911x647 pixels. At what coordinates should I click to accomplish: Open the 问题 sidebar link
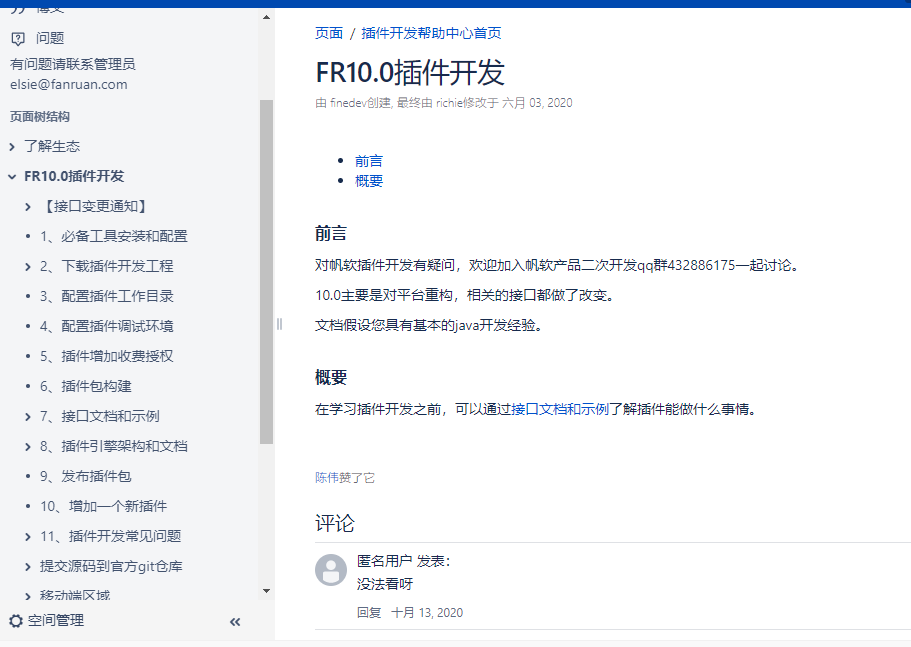tap(50, 38)
